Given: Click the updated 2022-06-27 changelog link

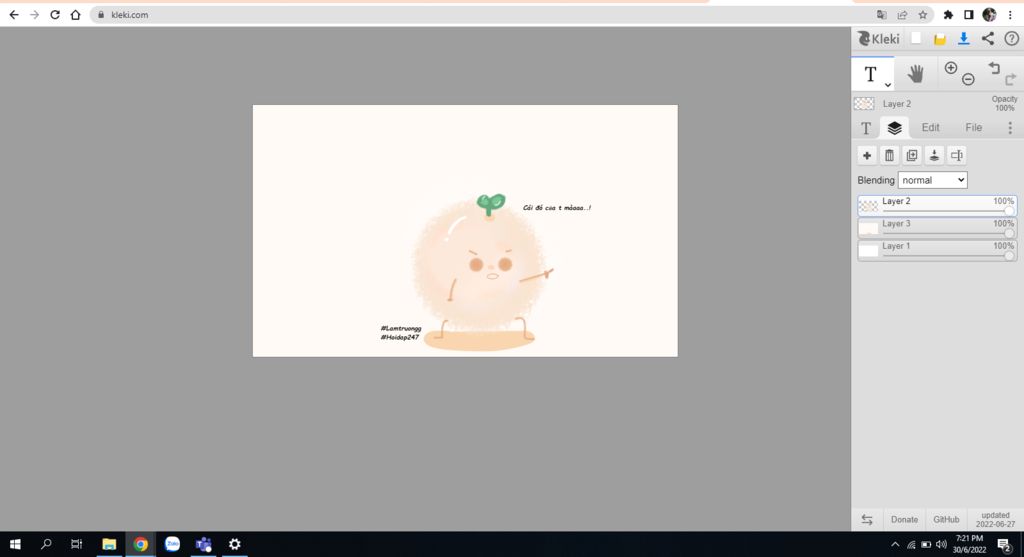Looking at the screenshot, I should tap(995, 520).
